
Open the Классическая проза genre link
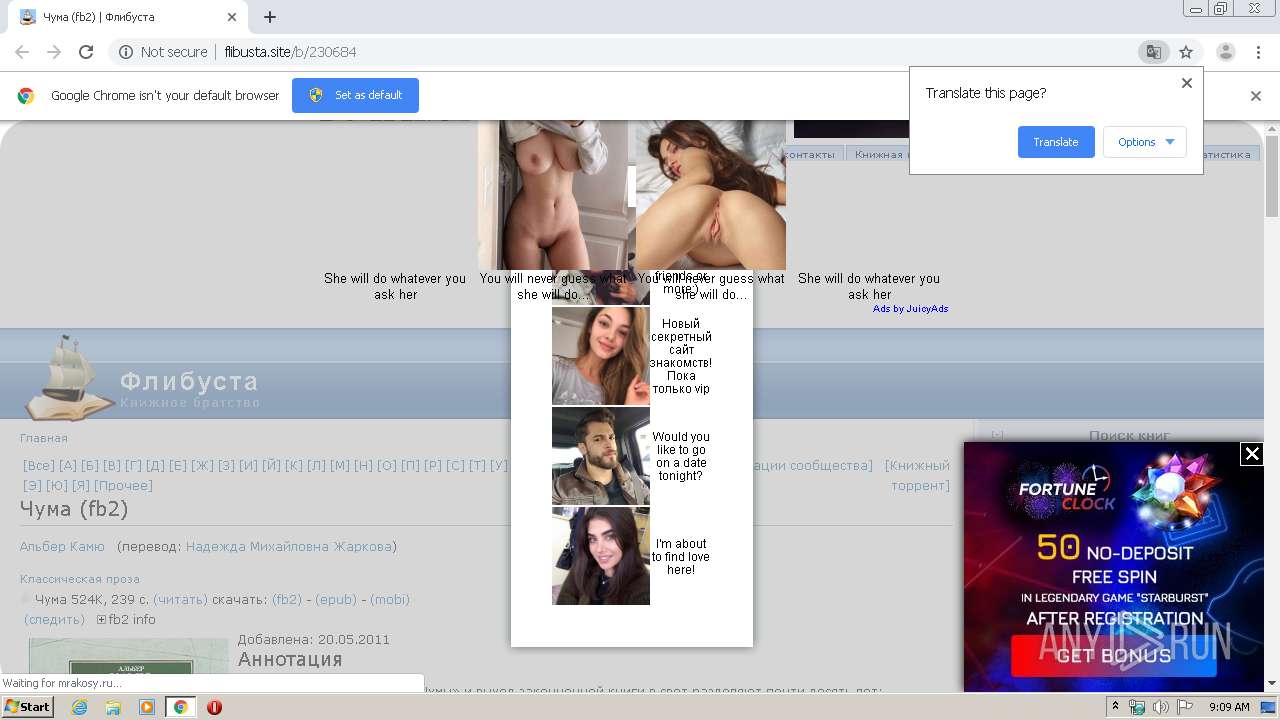pos(80,579)
